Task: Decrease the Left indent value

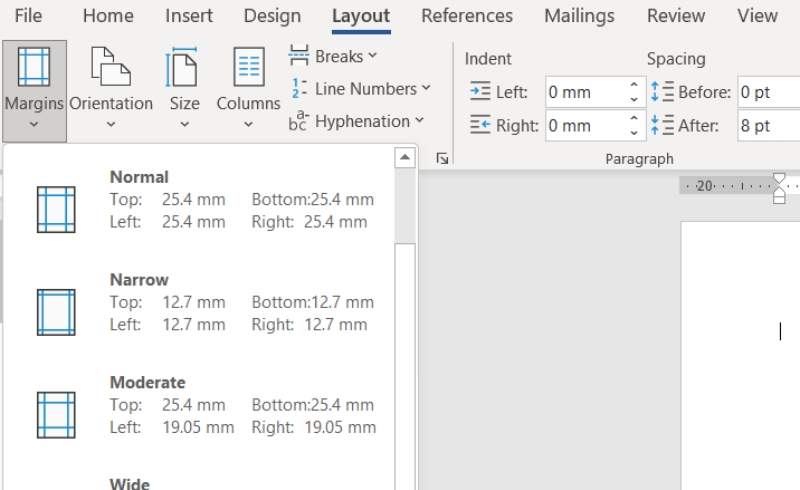Action: click(634, 100)
